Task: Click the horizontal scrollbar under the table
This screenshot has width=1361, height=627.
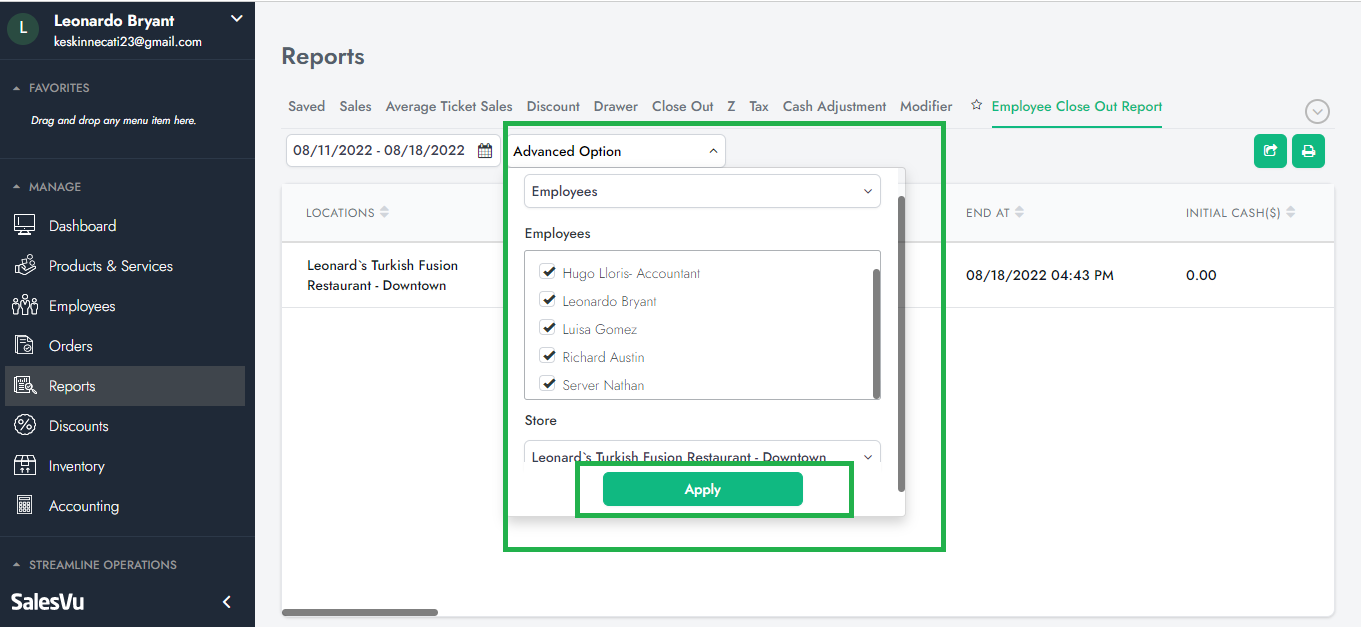Action: point(360,612)
